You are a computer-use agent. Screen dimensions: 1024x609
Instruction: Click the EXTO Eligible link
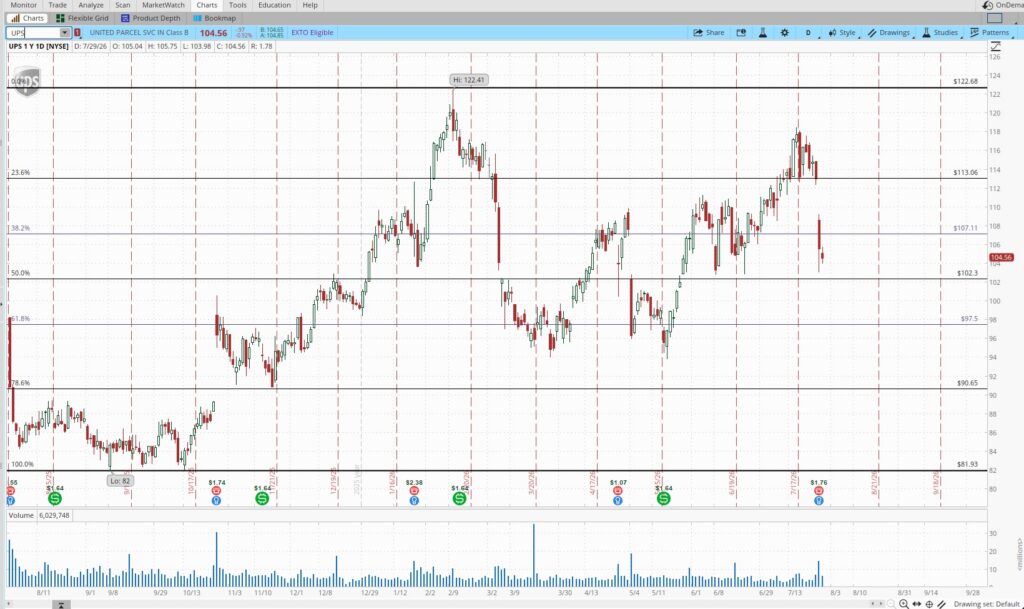[x=312, y=33]
